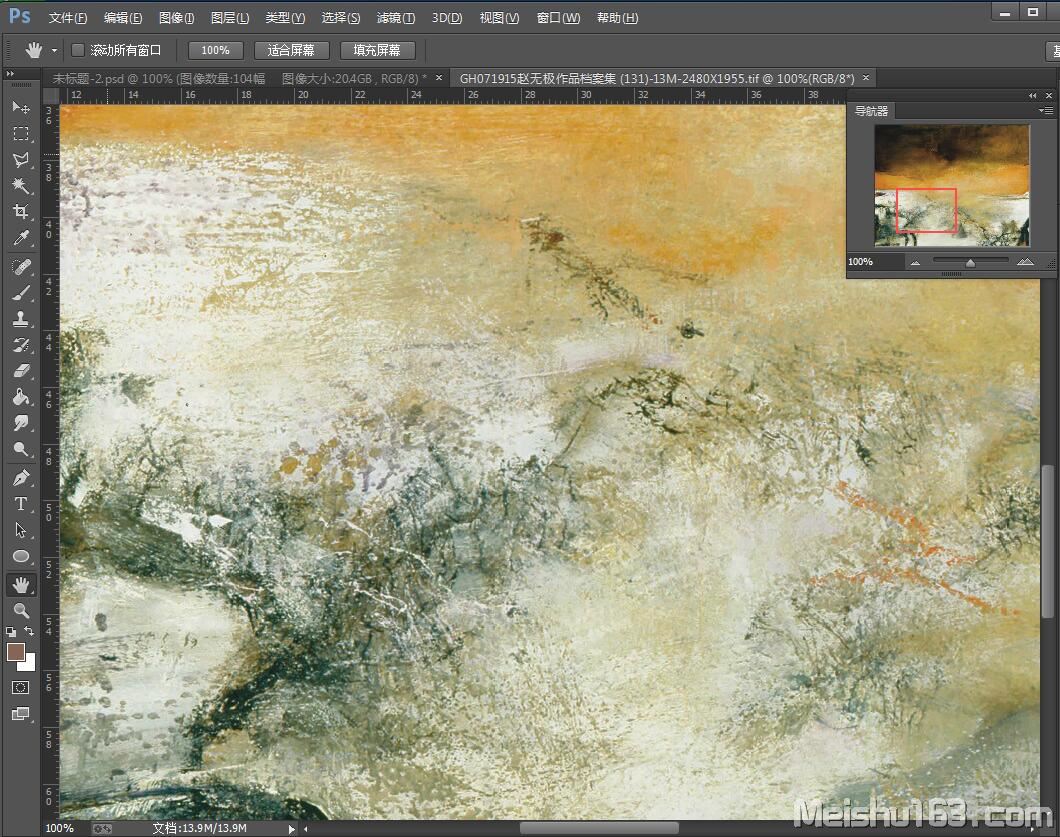The height and width of the screenshot is (837, 1060).
Task: Click the Navigator zoom out button
Action: (x=915, y=262)
